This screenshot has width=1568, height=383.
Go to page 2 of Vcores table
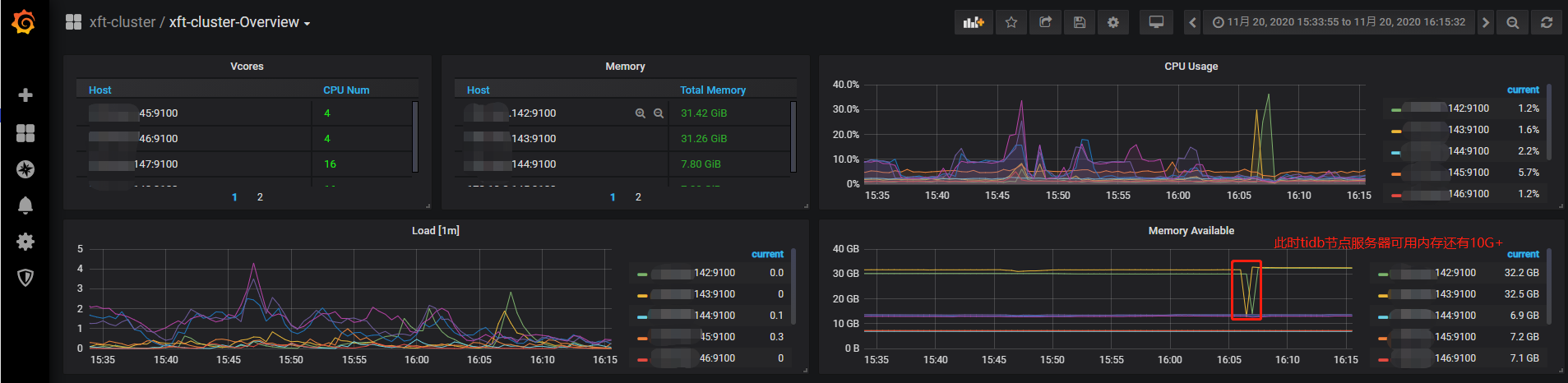(260, 197)
